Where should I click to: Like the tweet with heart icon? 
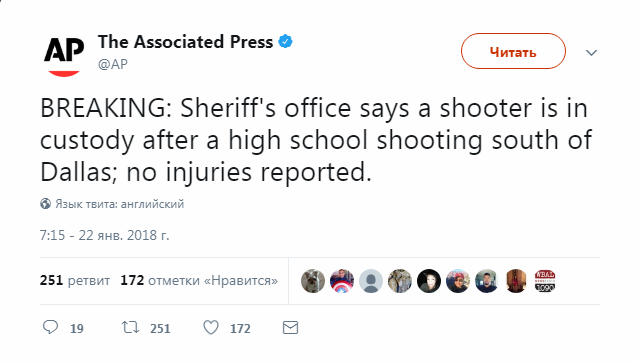(211, 328)
